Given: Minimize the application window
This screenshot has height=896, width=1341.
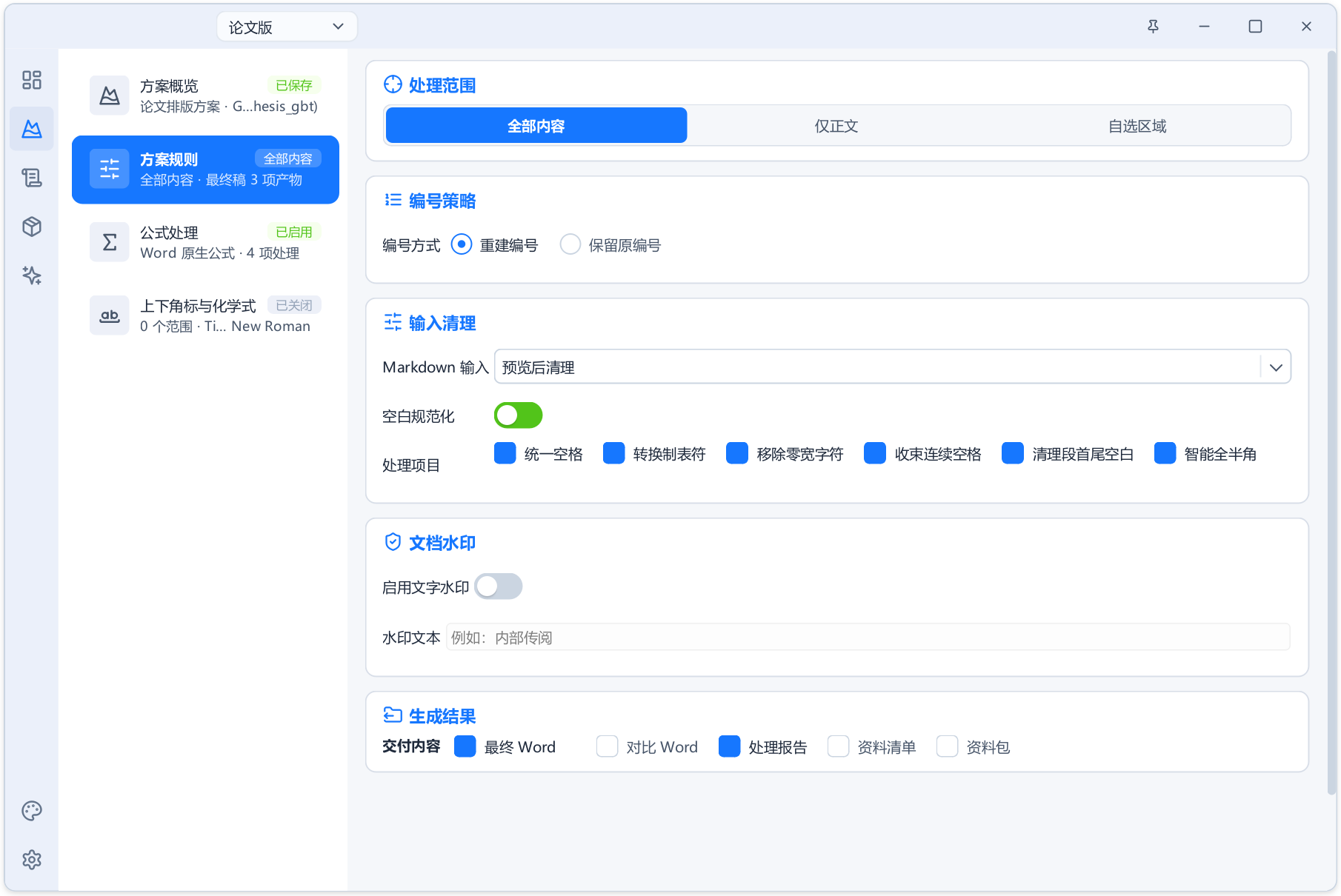Looking at the screenshot, I should point(1205,27).
